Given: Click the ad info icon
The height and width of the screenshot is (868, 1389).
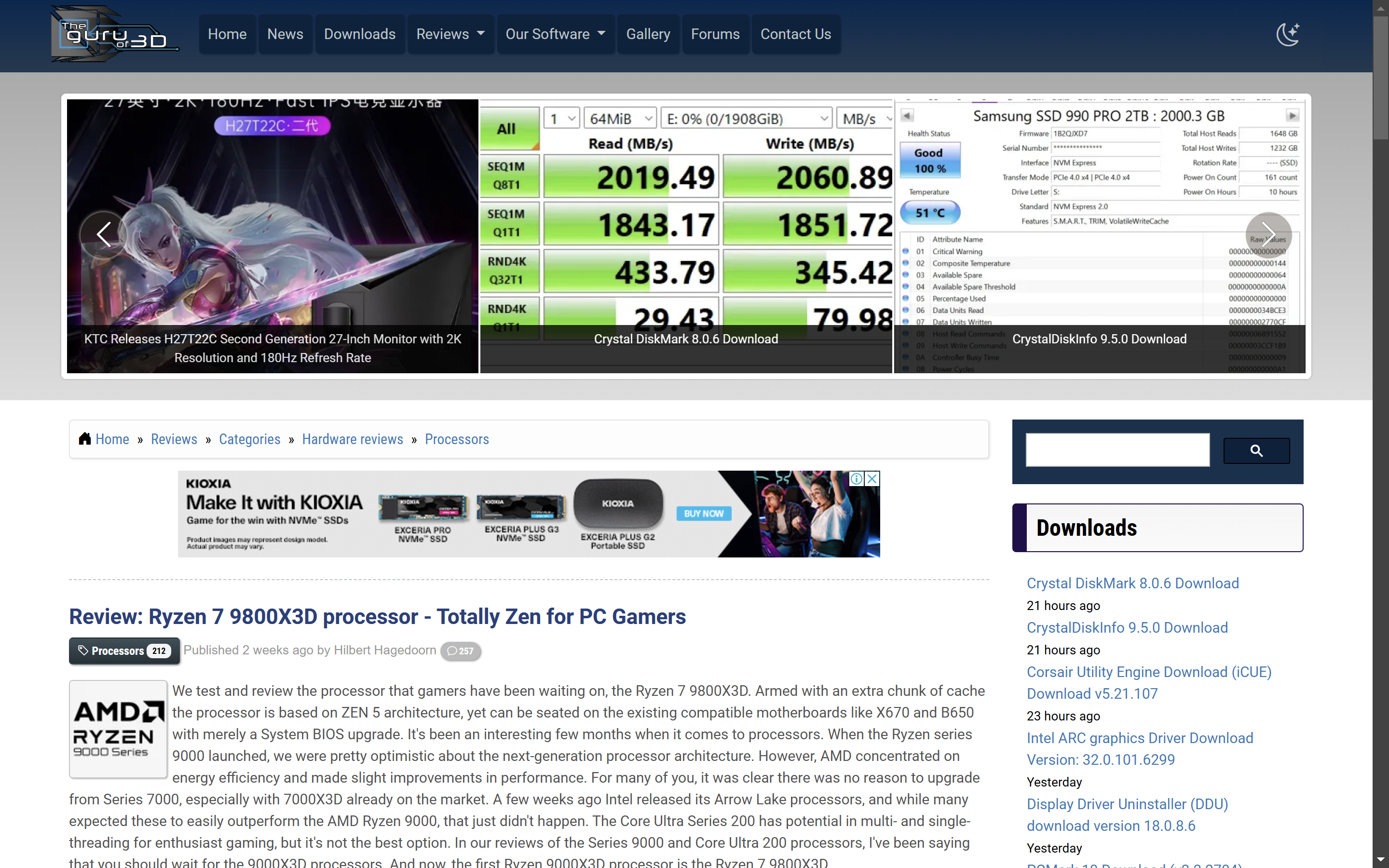Looking at the screenshot, I should point(857,478).
